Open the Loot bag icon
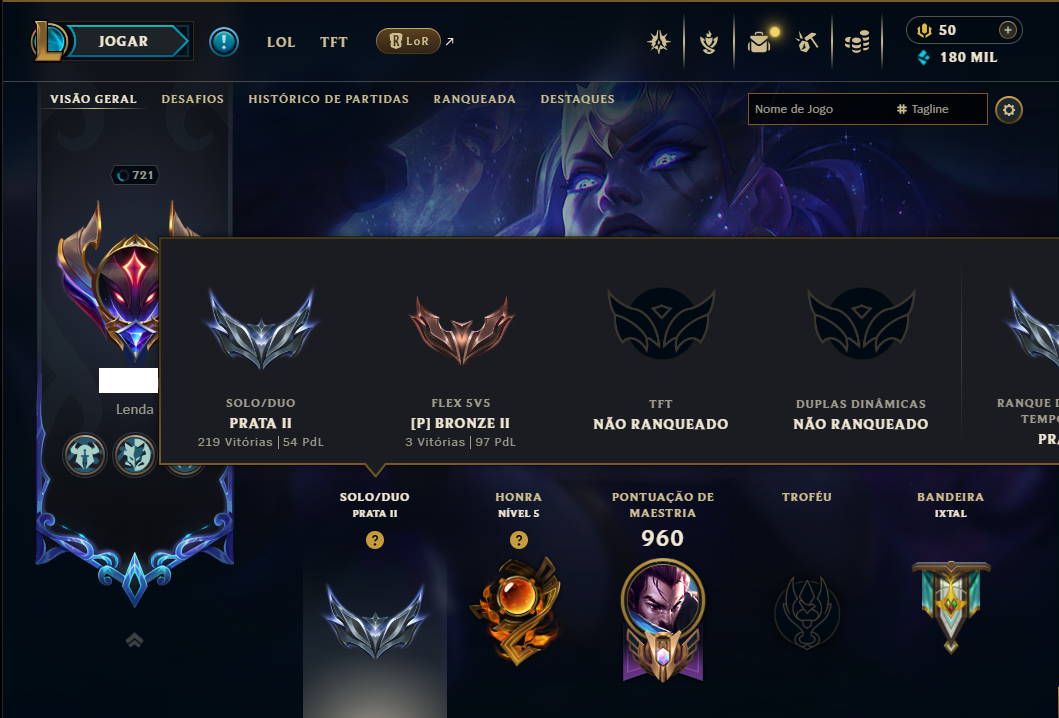 coord(760,43)
